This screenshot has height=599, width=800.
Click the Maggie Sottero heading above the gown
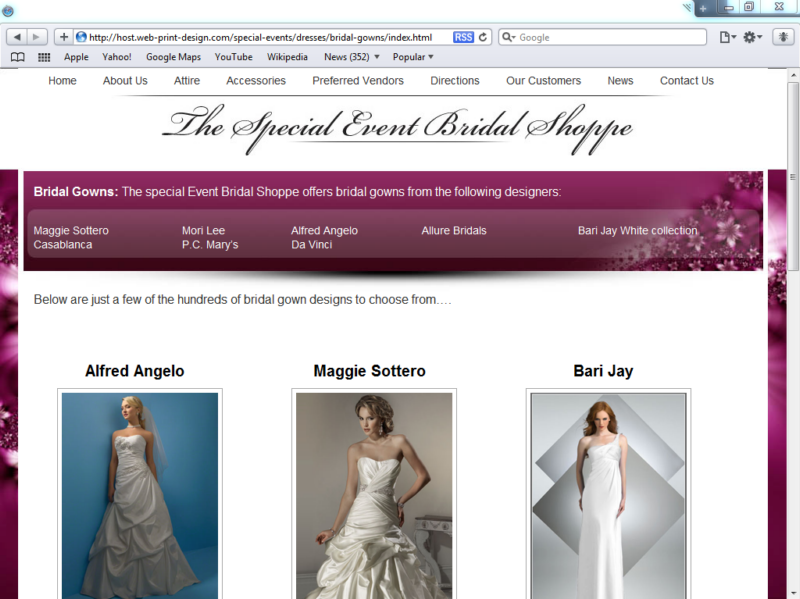pyautogui.click(x=369, y=371)
